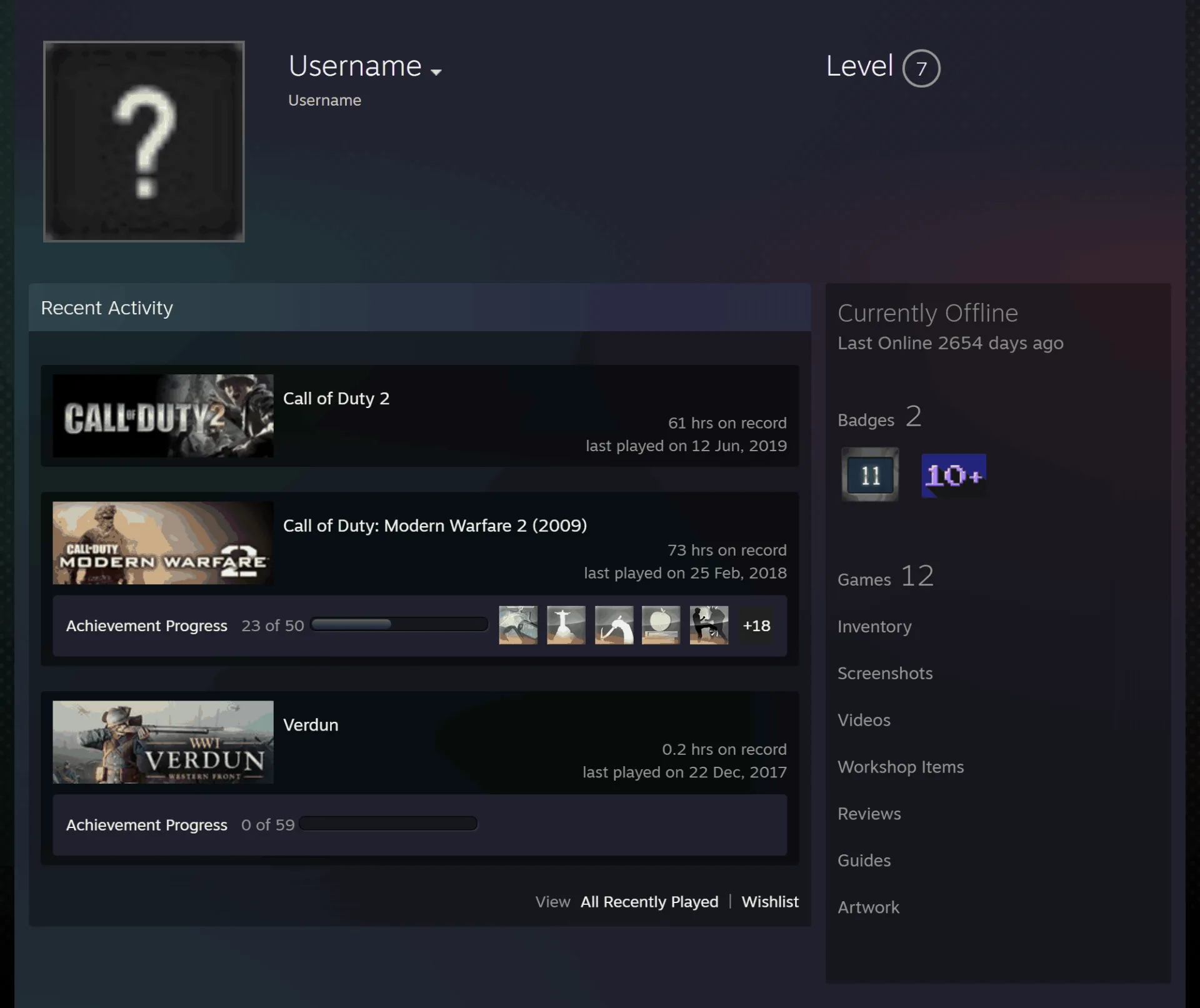Open the Inventory link

tap(874, 626)
